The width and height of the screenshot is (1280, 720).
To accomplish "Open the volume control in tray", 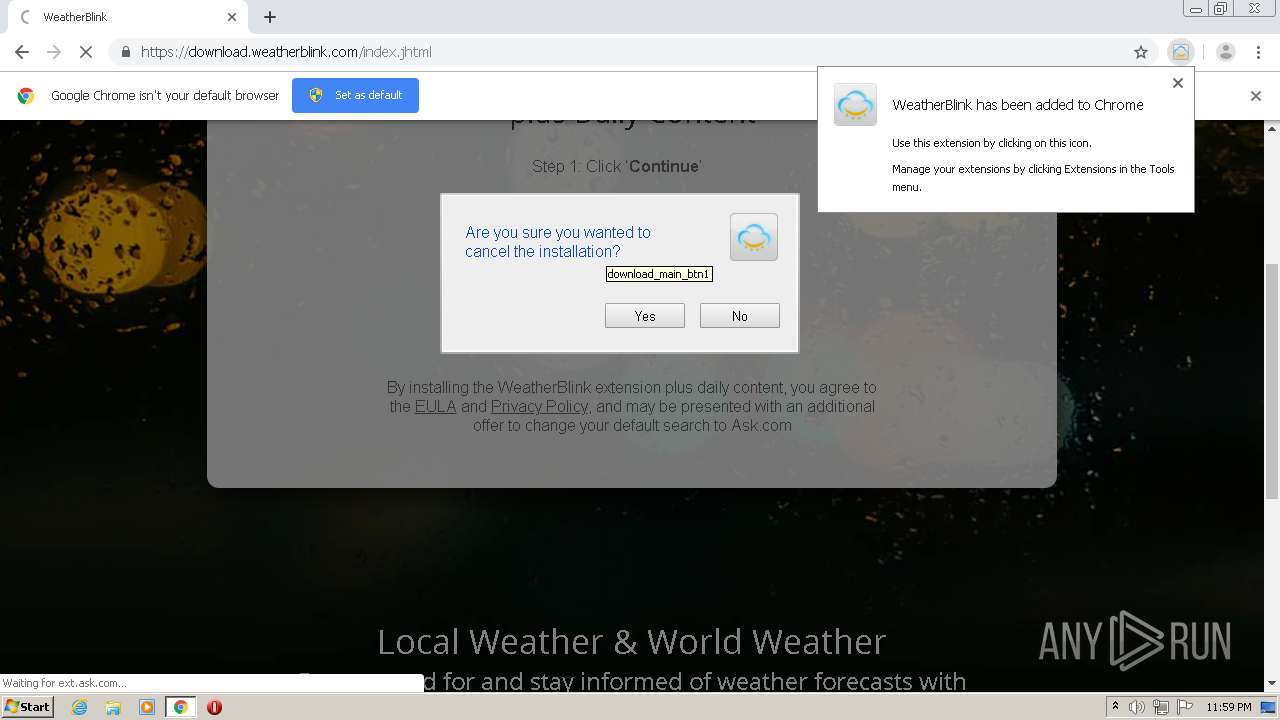I will click(1137, 707).
